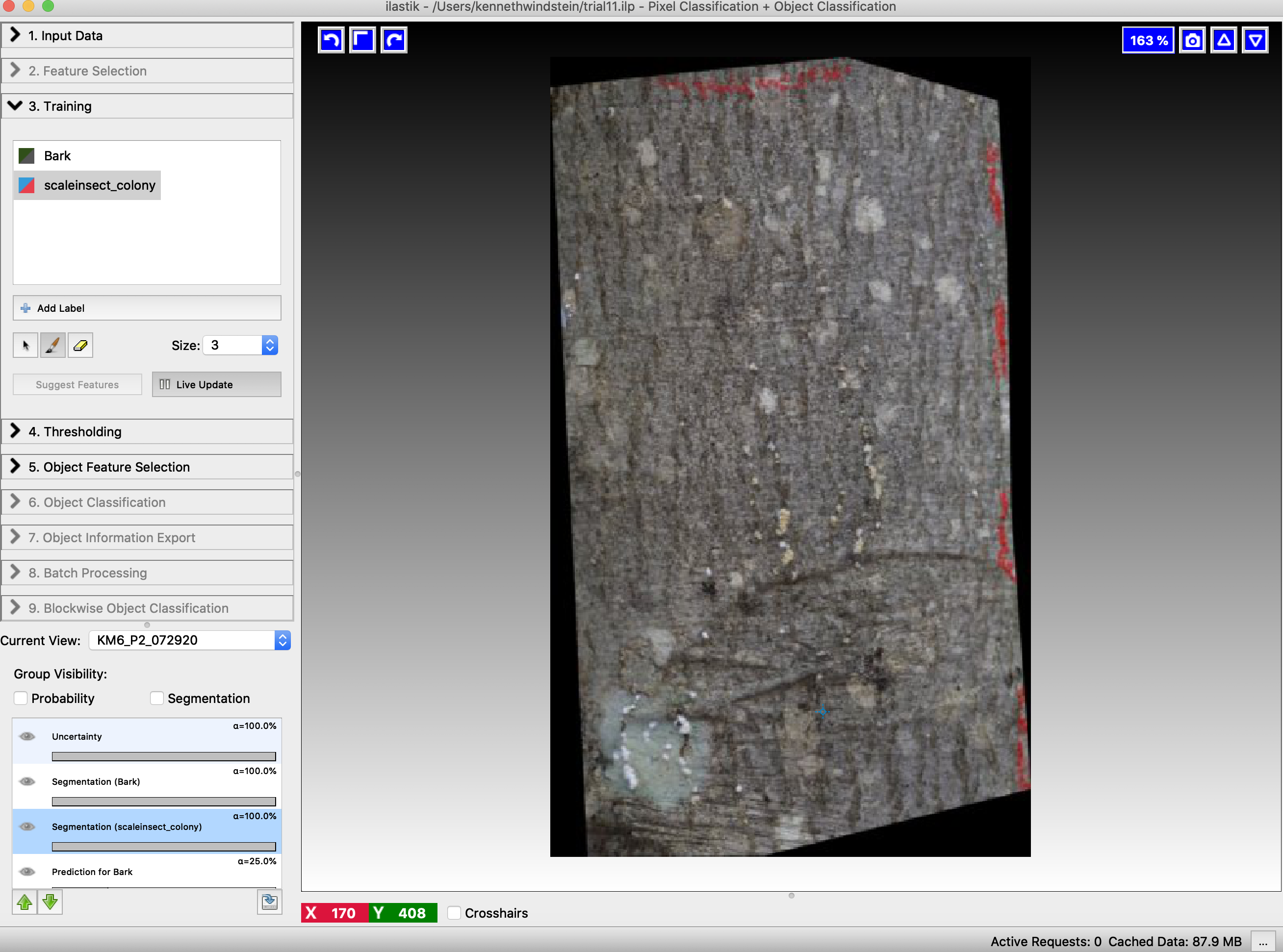Select the eraser tool
This screenshot has width=1283, height=952.
point(80,345)
